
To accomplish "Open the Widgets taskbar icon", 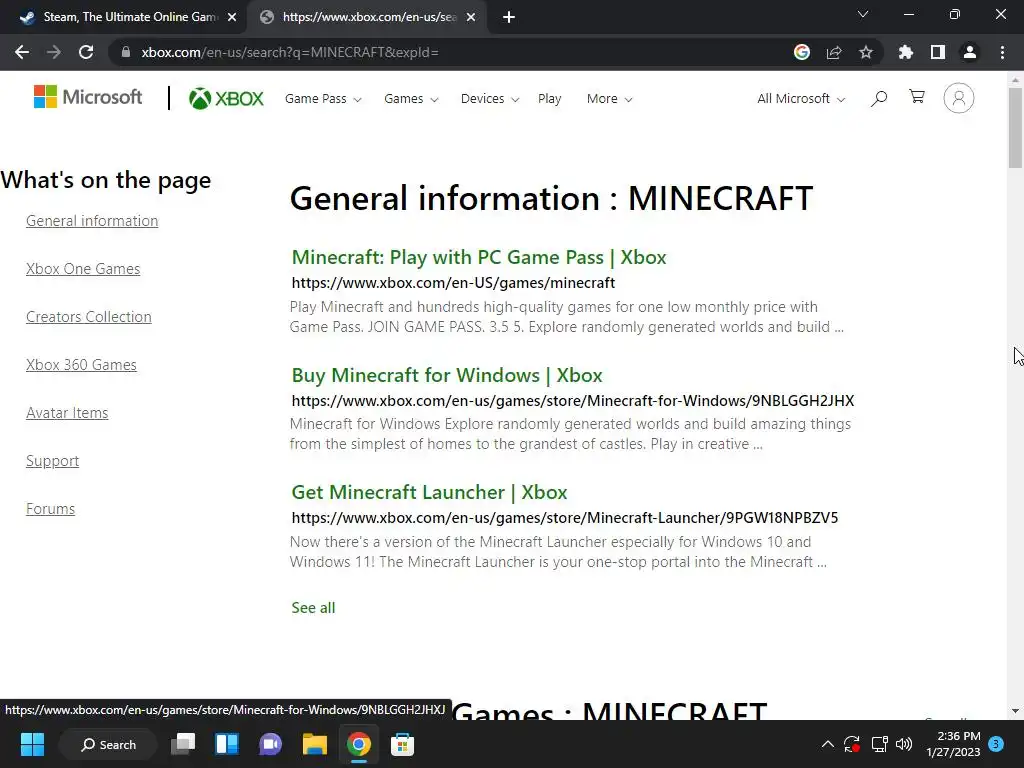I will [227, 744].
